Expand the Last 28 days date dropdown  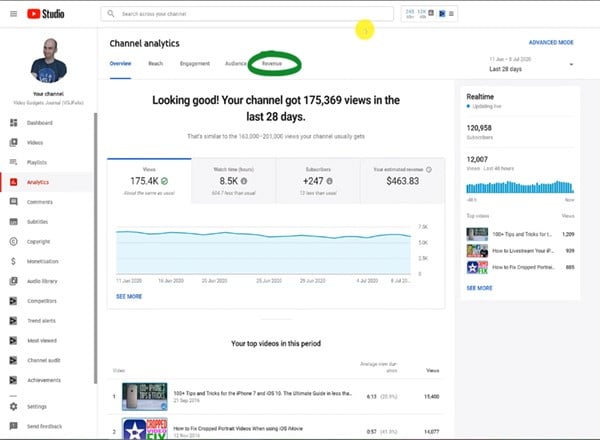[x=532, y=64]
